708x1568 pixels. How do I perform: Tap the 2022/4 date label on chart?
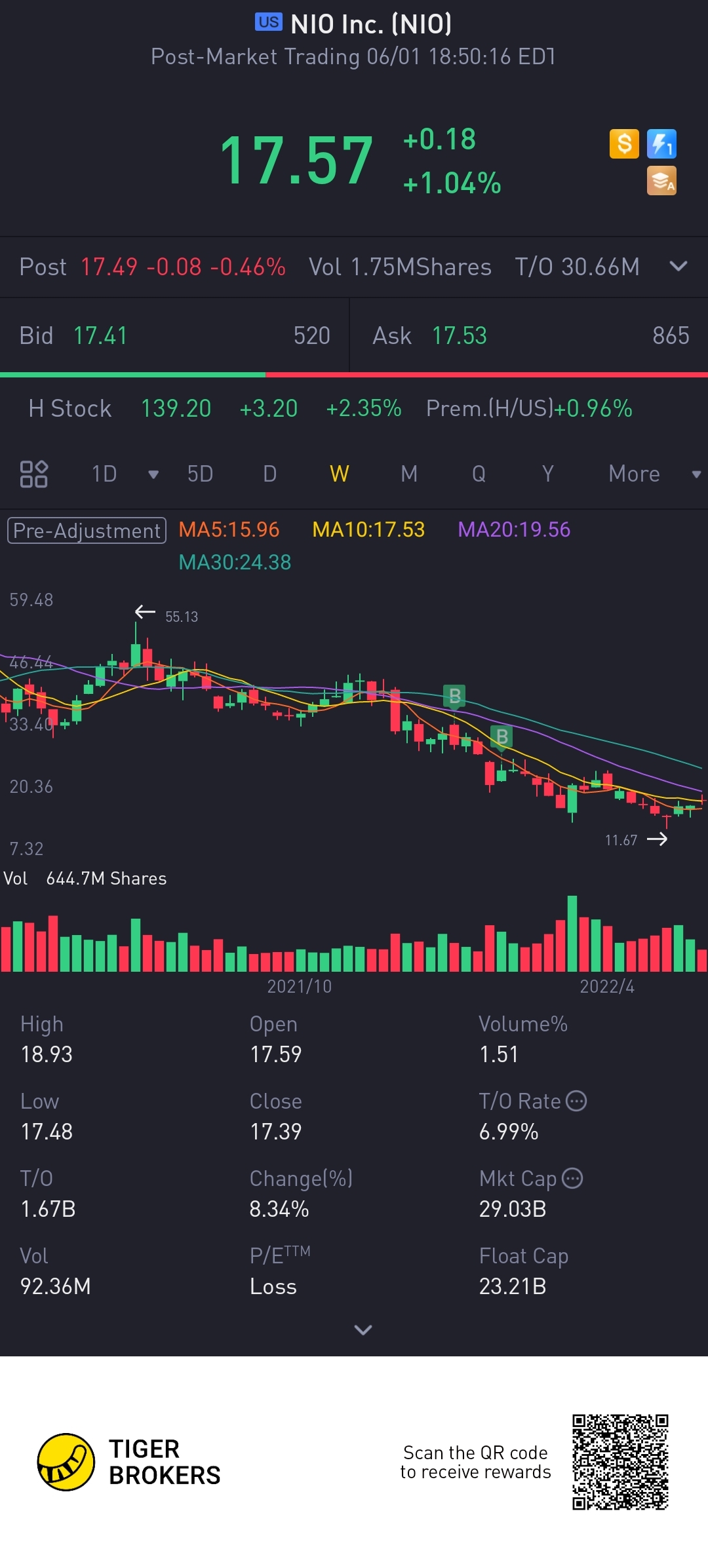(607, 986)
